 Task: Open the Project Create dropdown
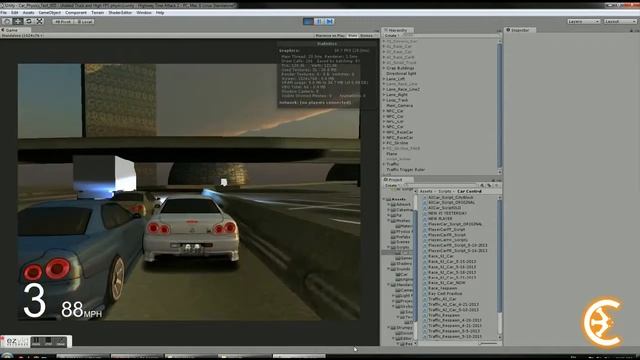click(x=392, y=185)
